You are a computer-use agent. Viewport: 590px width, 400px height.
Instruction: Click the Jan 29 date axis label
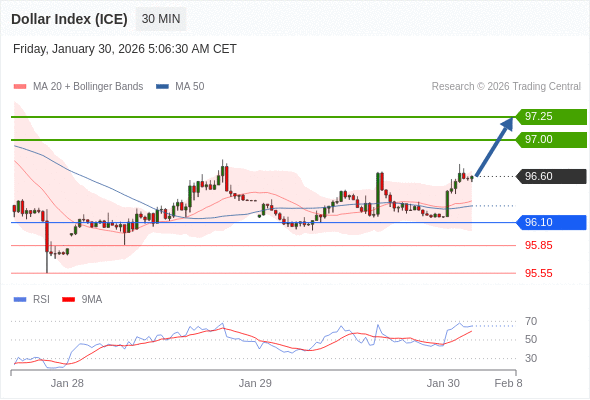pyautogui.click(x=255, y=383)
